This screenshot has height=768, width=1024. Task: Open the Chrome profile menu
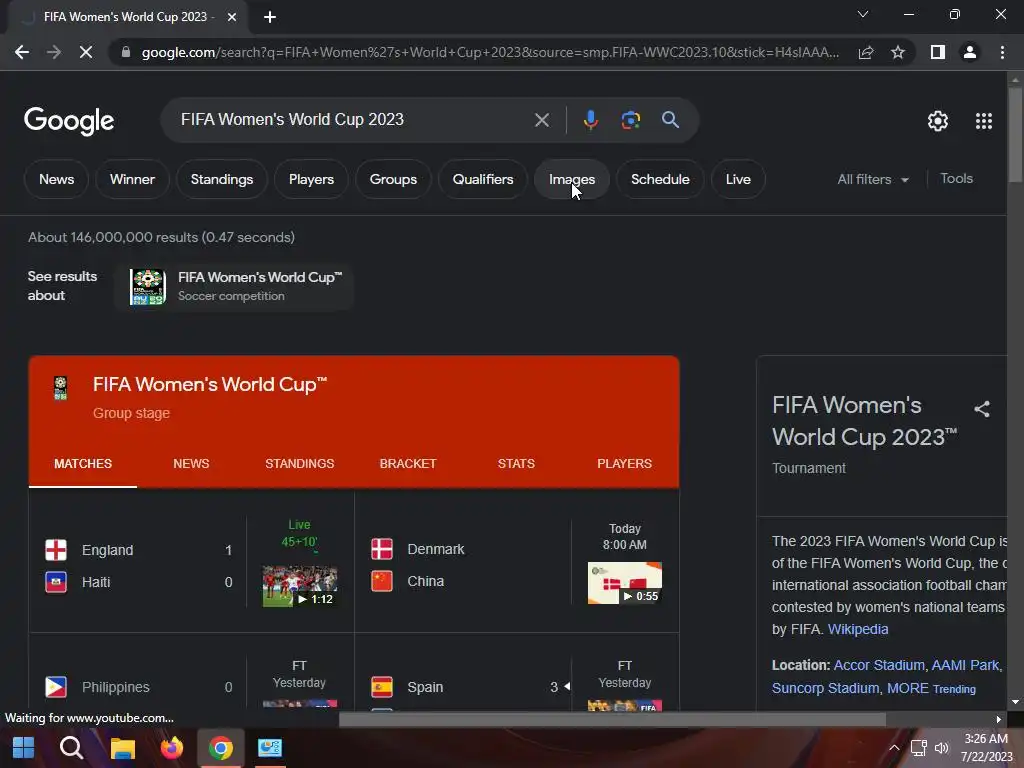pos(970,52)
